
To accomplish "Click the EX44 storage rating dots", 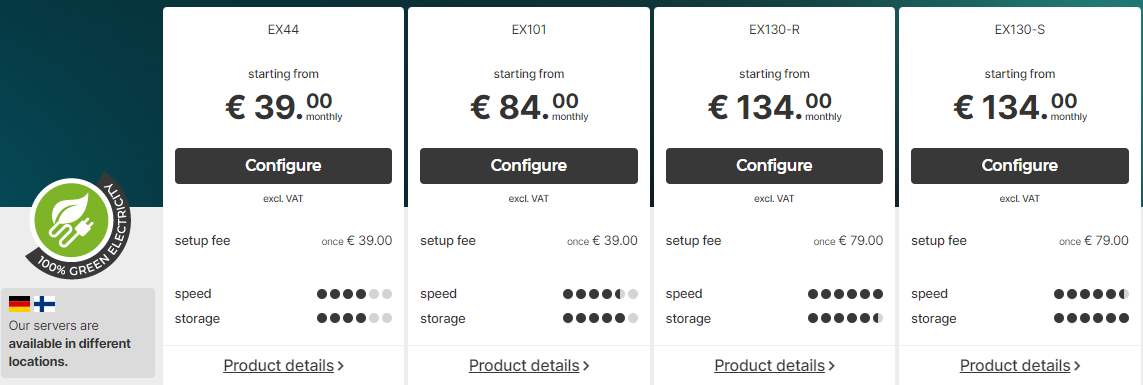I will [x=354, y=319].
